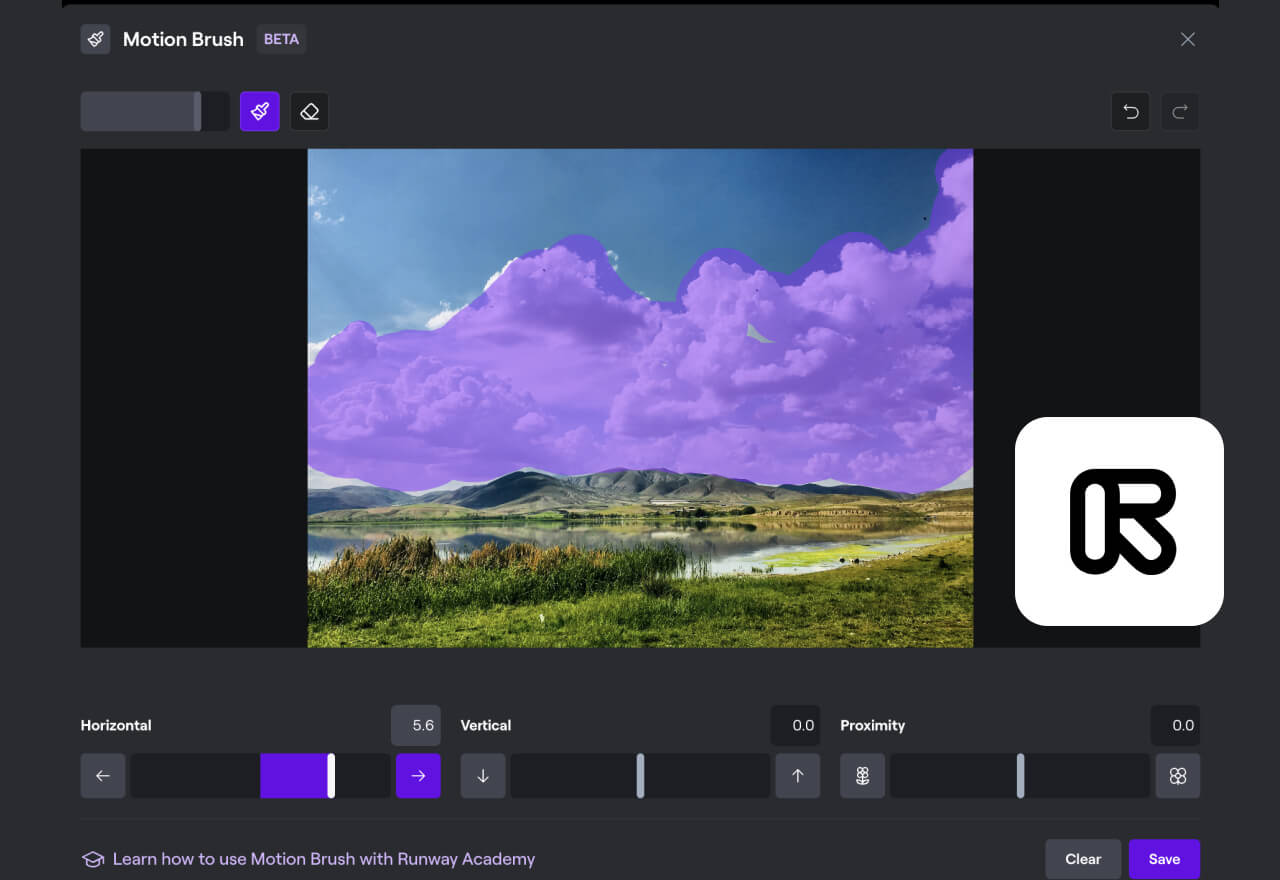This screenshot has width=1280, height=880.
Task: Click the Proximity slider handle
Action: pyautogui.click(x=1020, y=776)
